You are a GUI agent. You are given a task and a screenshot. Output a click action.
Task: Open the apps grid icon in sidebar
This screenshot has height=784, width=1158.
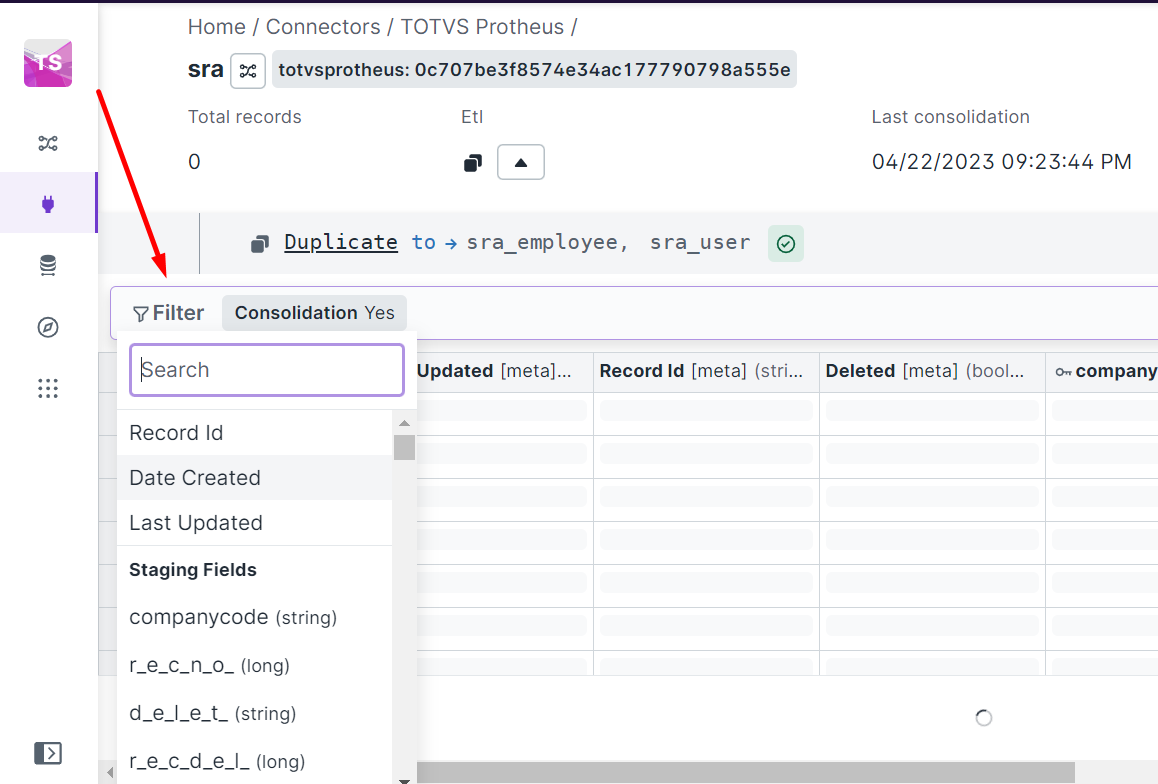click(48, 389)
